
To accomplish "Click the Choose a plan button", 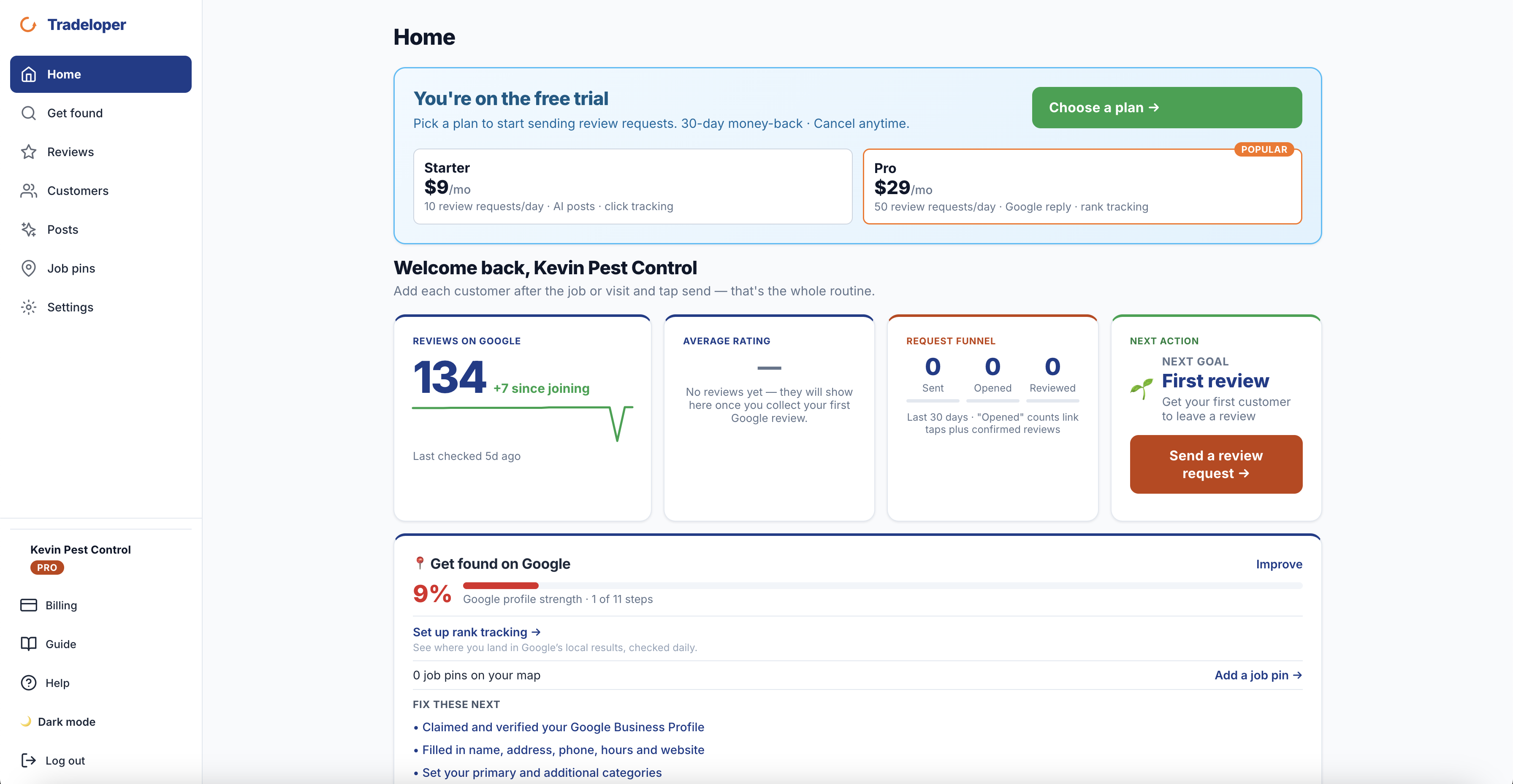I will pyautogui.click(x=1166, y=108).
